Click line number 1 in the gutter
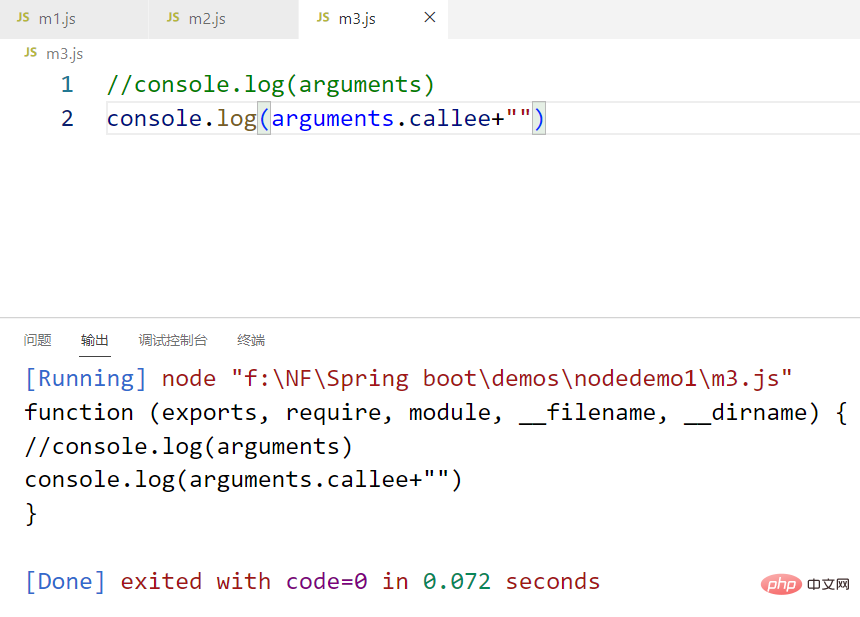The image size is (860, 617). click(x=67, y=85)
